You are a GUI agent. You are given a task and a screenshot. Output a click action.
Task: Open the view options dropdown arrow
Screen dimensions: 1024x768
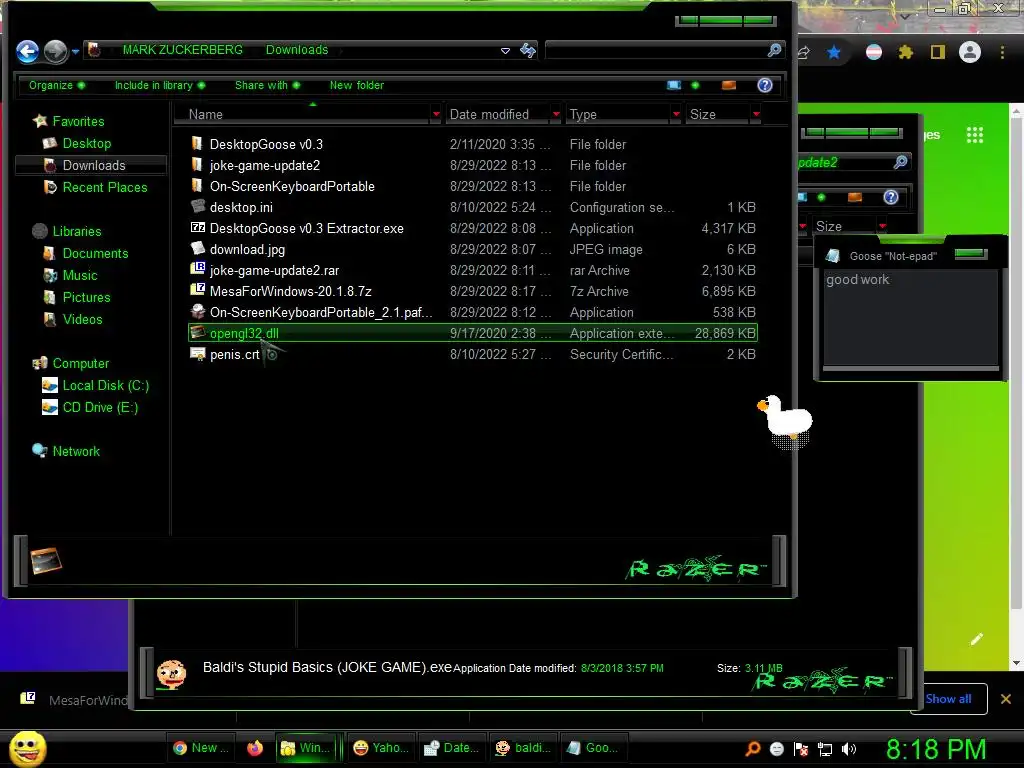[x=695, y=86]
